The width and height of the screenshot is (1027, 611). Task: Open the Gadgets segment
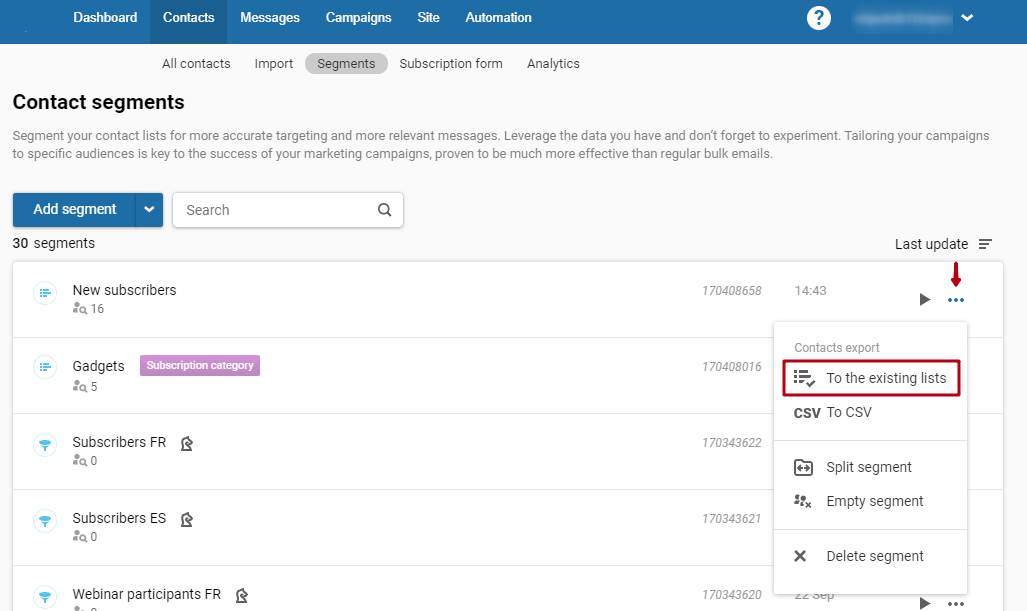(x=98, y=366)
